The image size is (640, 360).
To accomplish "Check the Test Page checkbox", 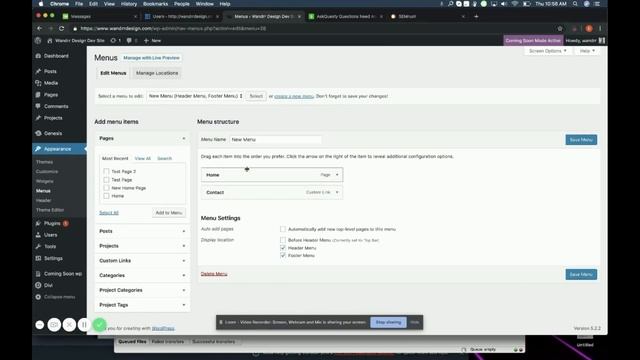I will coord(106,180).
